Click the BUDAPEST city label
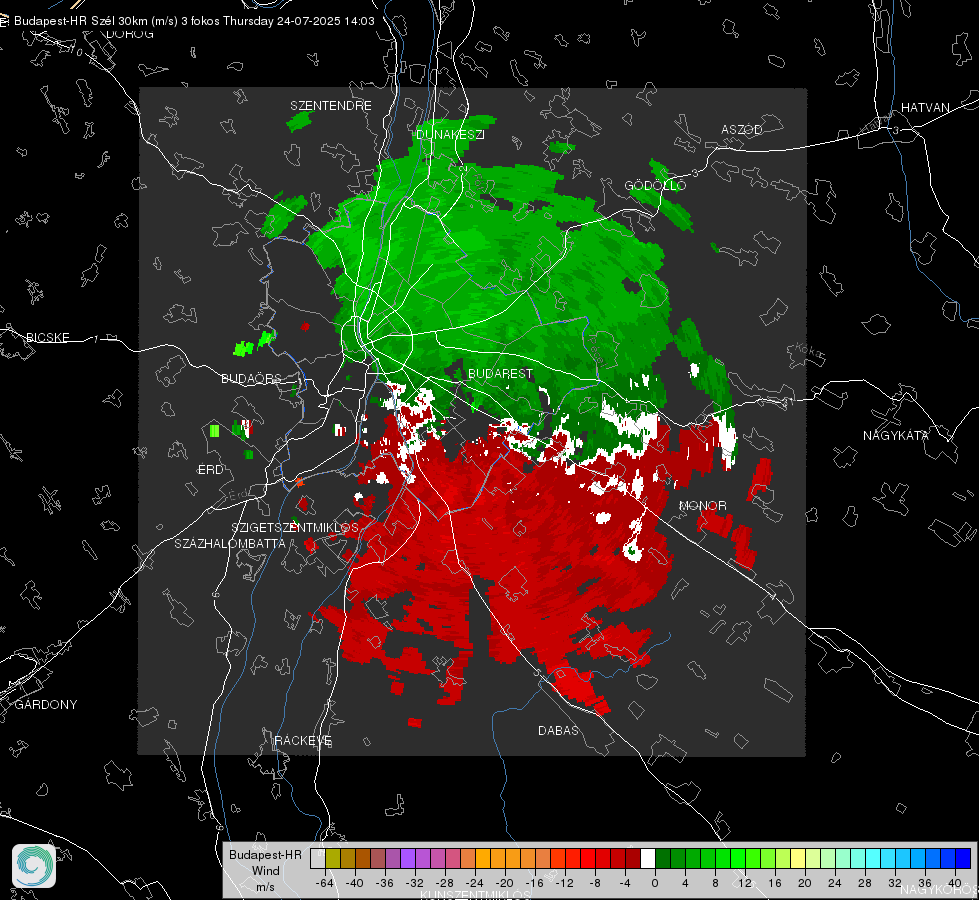Viewport: 979px width, 900px height. 500,373
